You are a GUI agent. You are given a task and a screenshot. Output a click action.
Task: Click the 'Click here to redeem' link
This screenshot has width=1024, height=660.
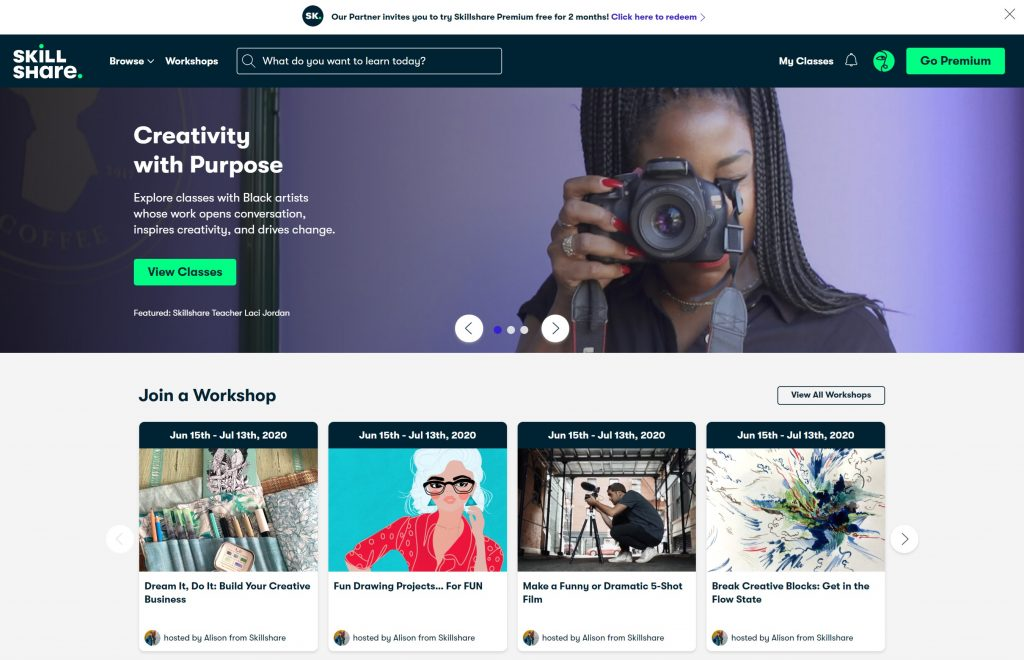pyautogui.click(x=658, y=17)
